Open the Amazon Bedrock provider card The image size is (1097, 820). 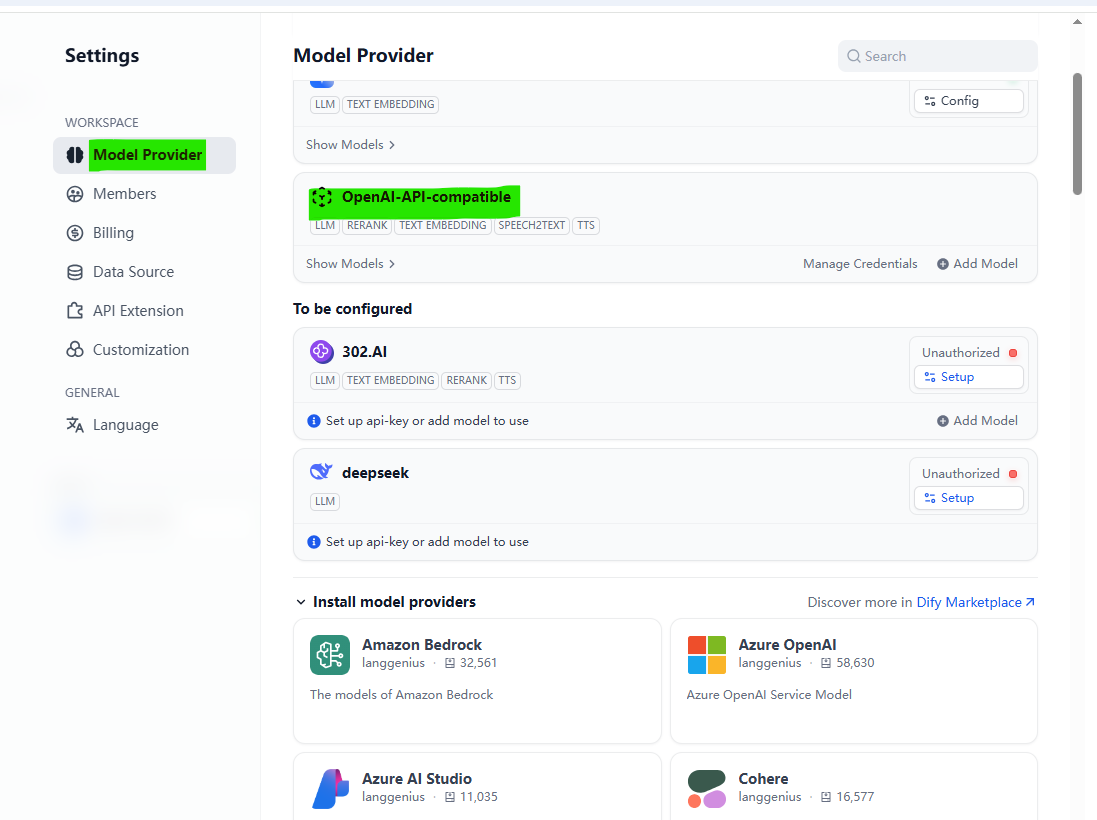(477, 681)
